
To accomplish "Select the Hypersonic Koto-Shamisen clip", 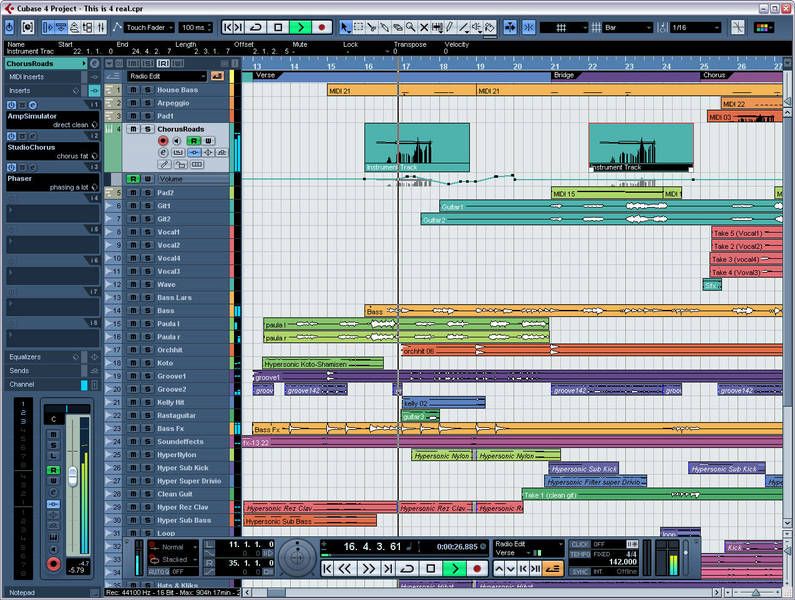I will 309,364.
